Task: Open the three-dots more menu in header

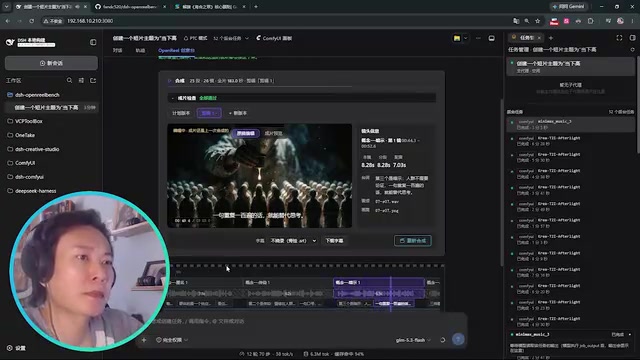Action: point(478,38)
